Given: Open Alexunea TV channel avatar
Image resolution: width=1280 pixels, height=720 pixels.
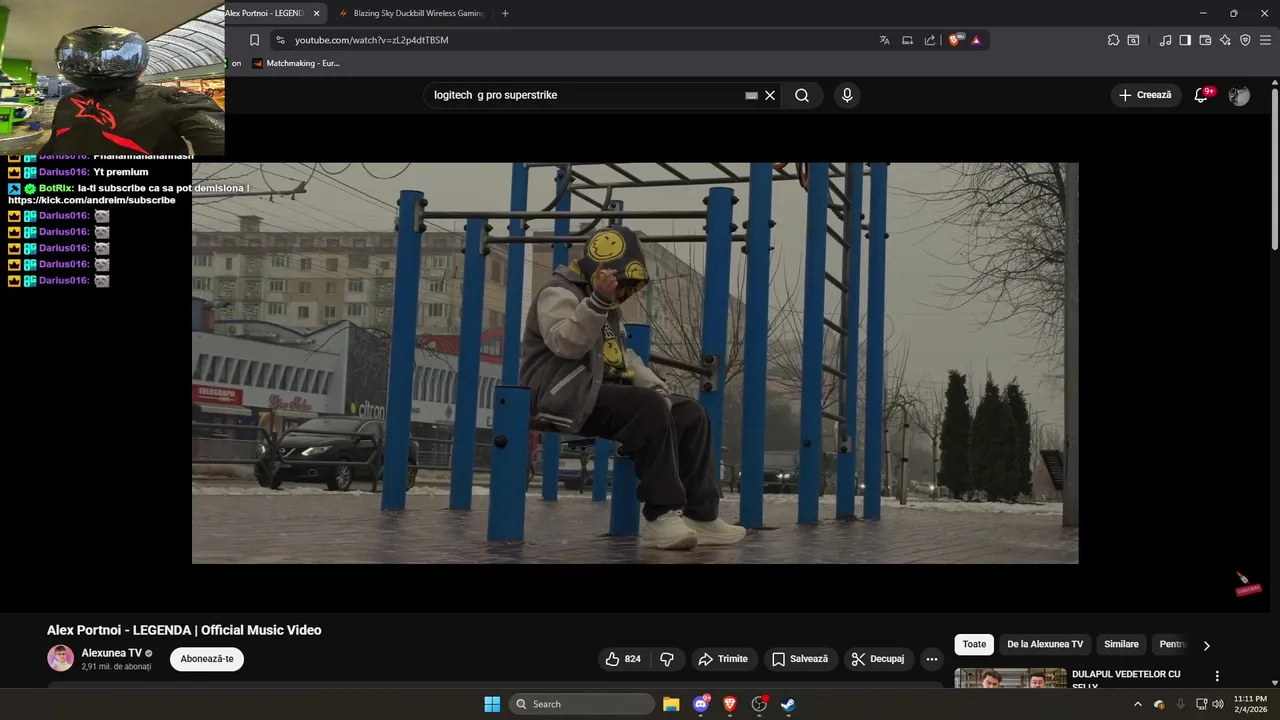Looking at the screenshot, I should point(60,658).
